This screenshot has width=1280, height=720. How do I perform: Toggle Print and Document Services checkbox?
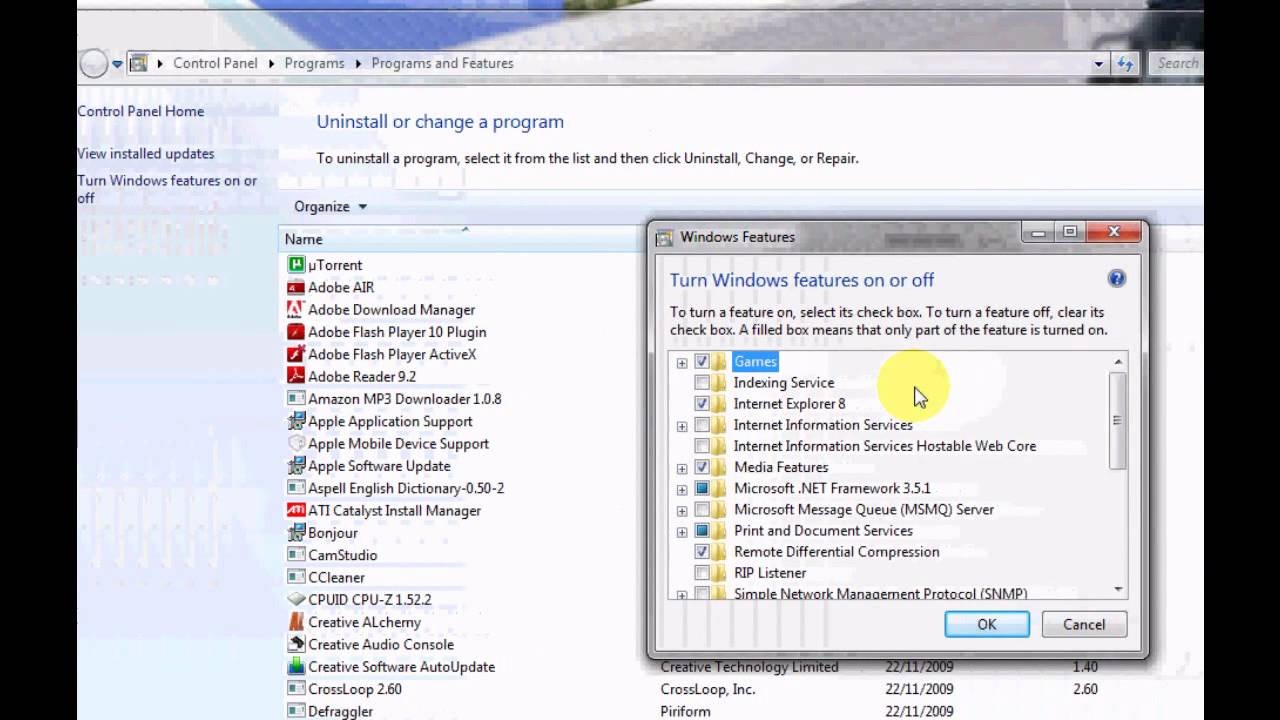click(x=702, y=530)
